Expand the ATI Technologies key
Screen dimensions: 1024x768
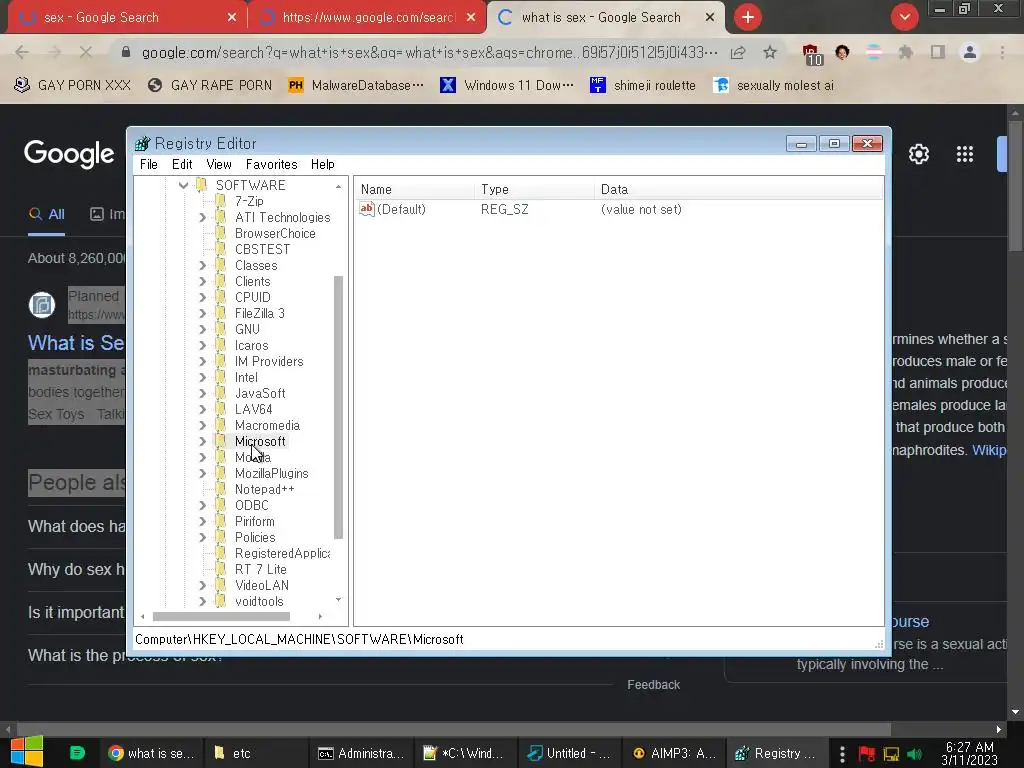coord(202,217)
